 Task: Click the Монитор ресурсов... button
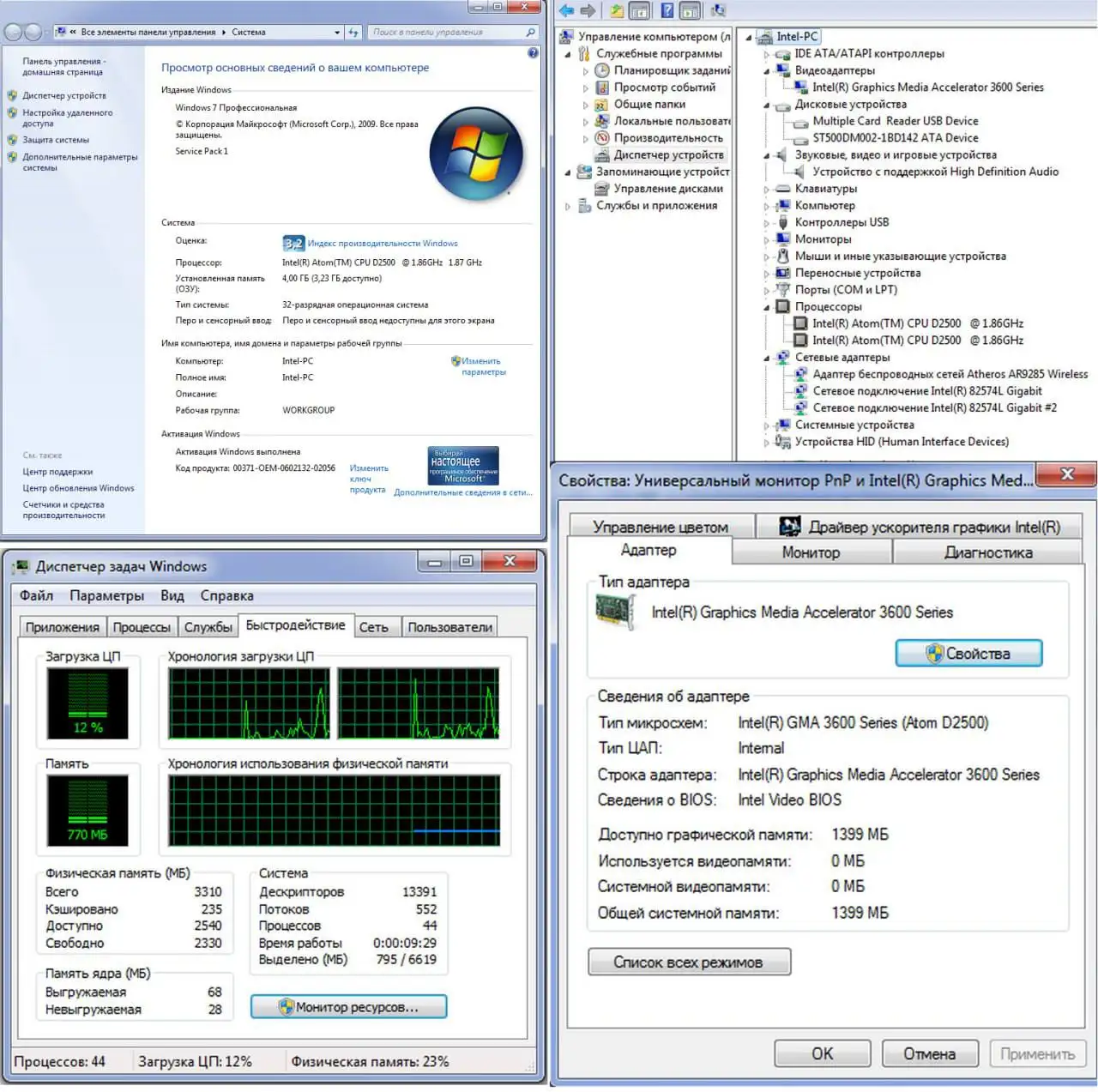pos(349,1007)
